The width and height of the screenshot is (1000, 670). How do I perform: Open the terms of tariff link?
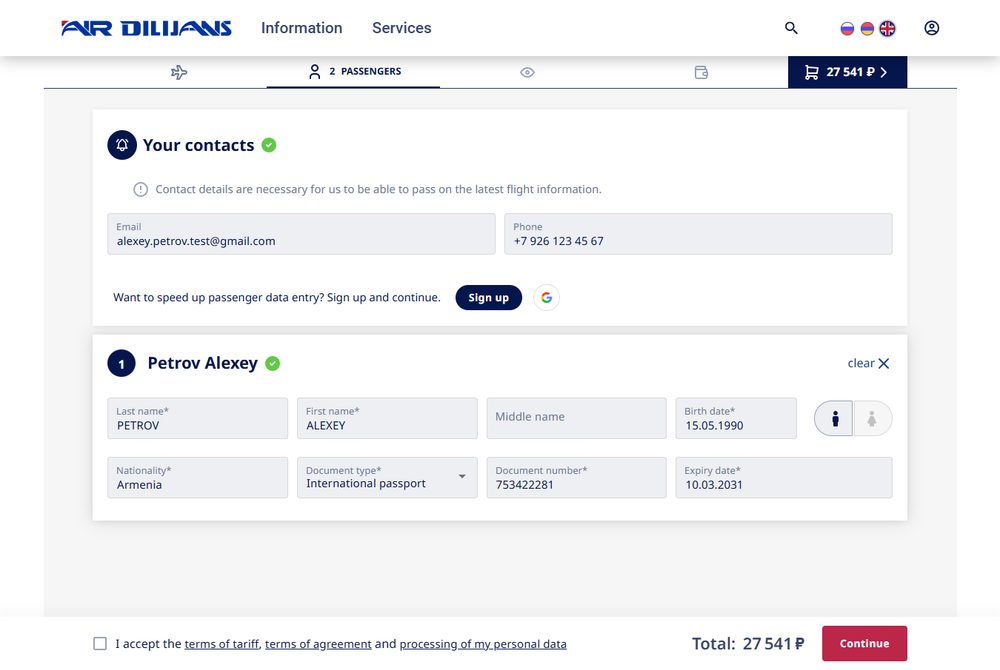(221, 644)
